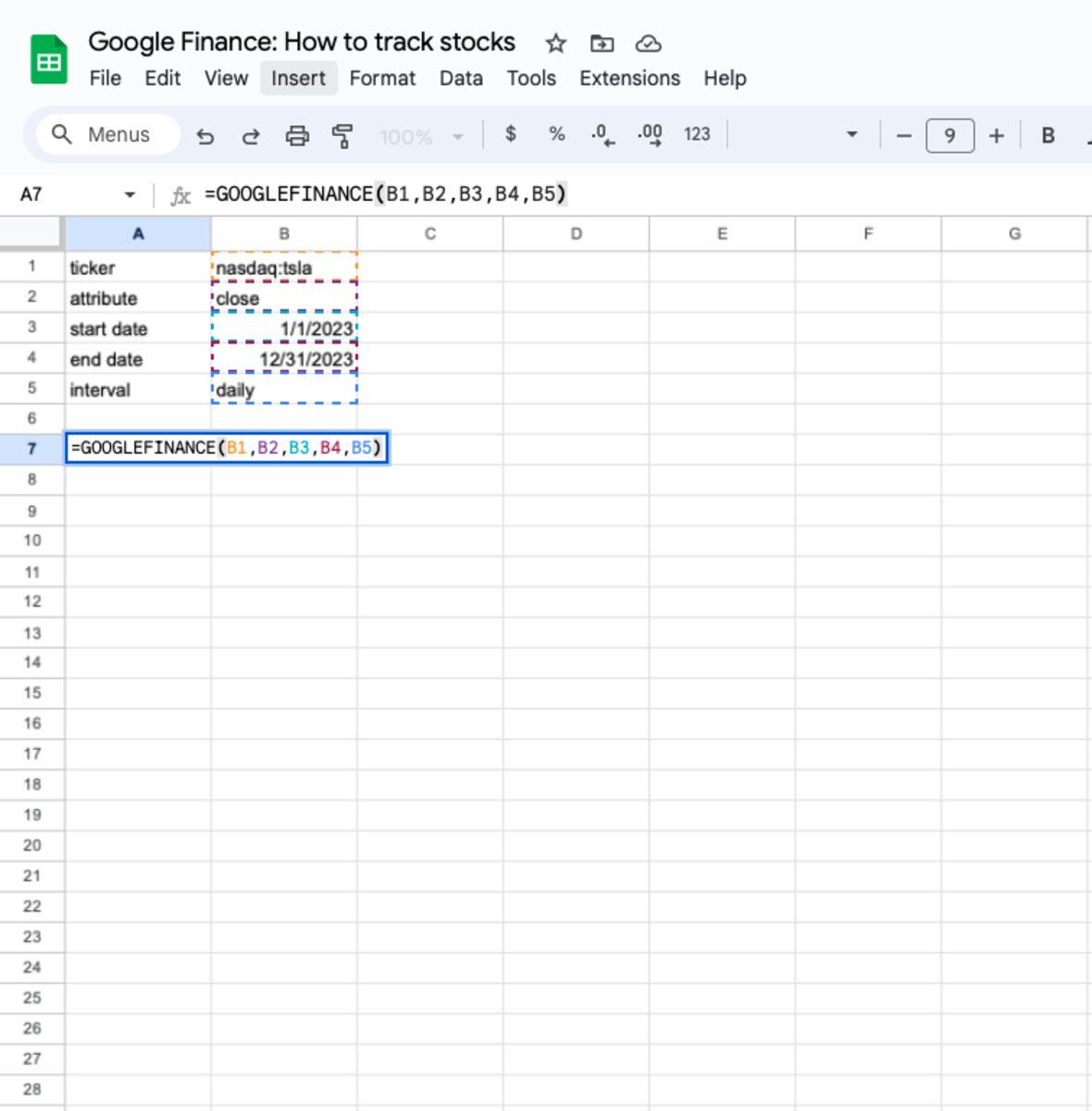Open the Format menu

coord(382,78)
